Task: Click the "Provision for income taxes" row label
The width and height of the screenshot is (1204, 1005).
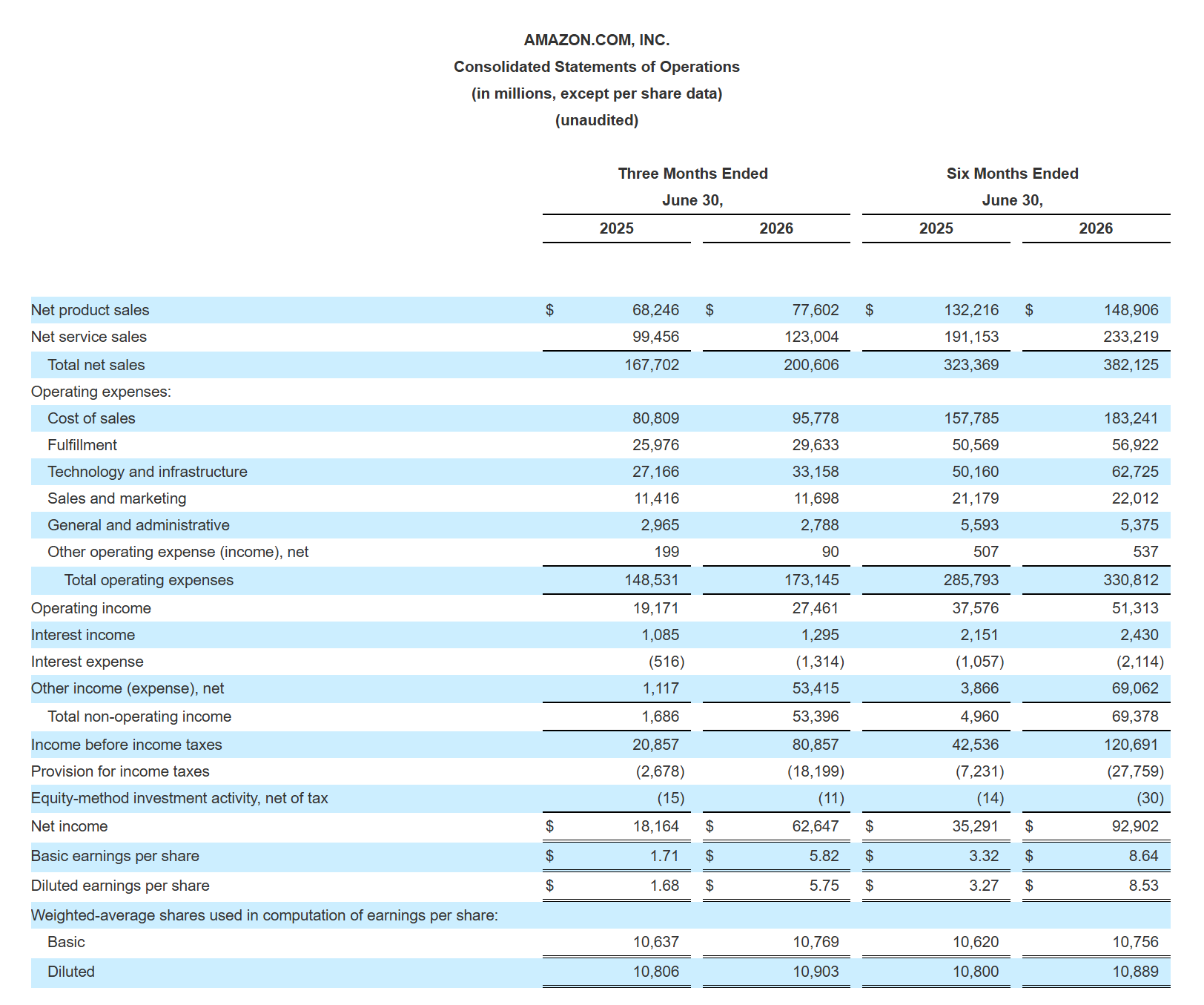Action: coord(120,771)
